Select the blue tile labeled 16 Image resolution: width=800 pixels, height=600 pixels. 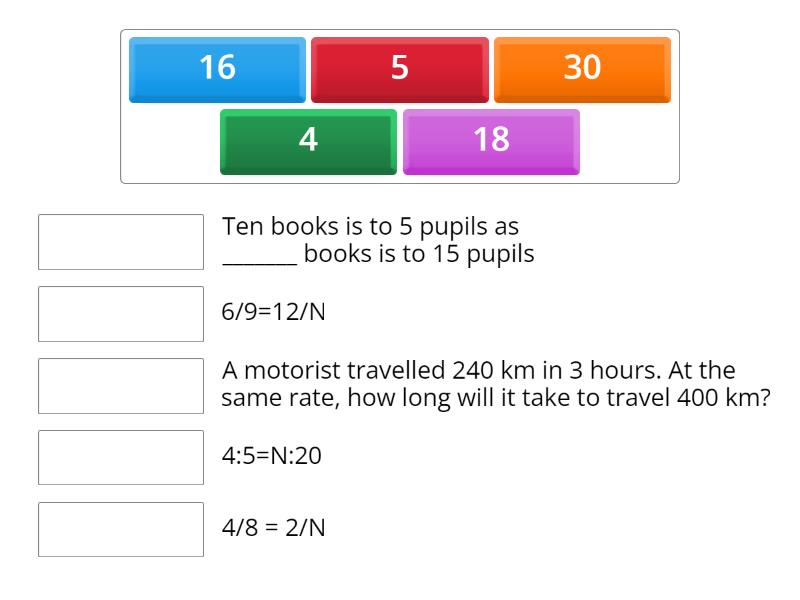coord(216,68)
